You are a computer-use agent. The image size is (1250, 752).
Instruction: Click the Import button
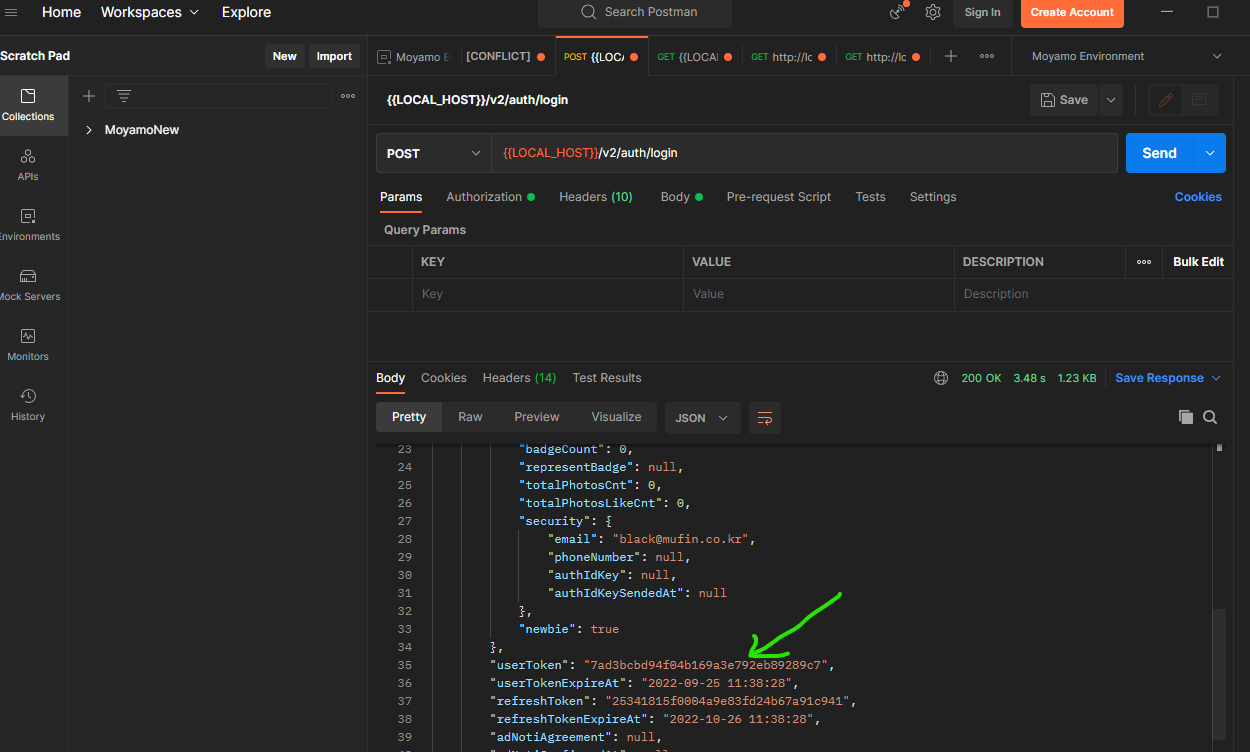click(334, 56)
